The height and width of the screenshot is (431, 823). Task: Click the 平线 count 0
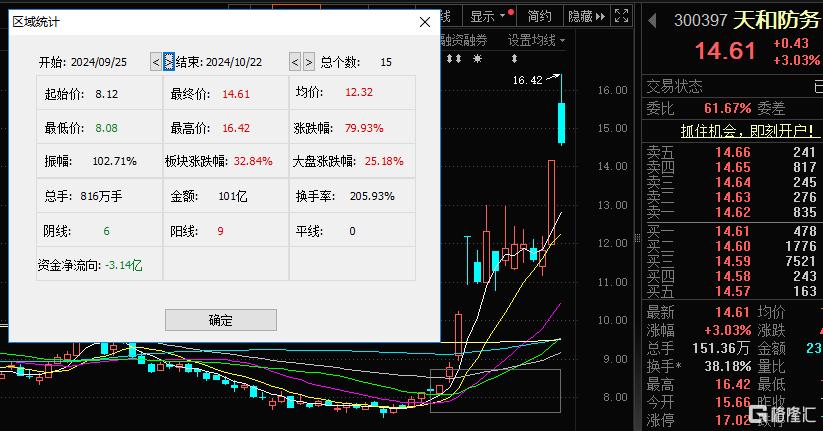352,232
